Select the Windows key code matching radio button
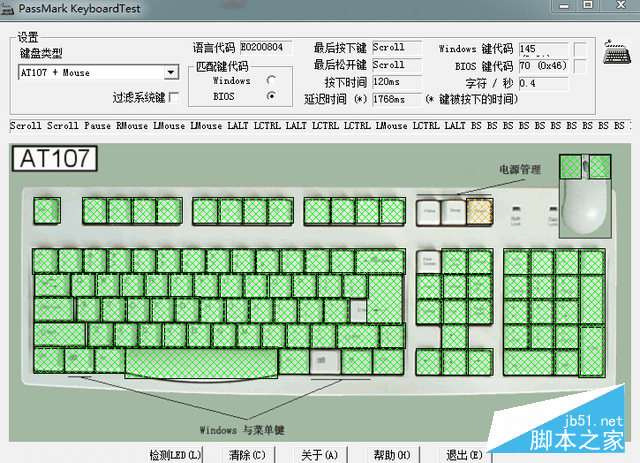The image size is (640, 463). (271, 80)
